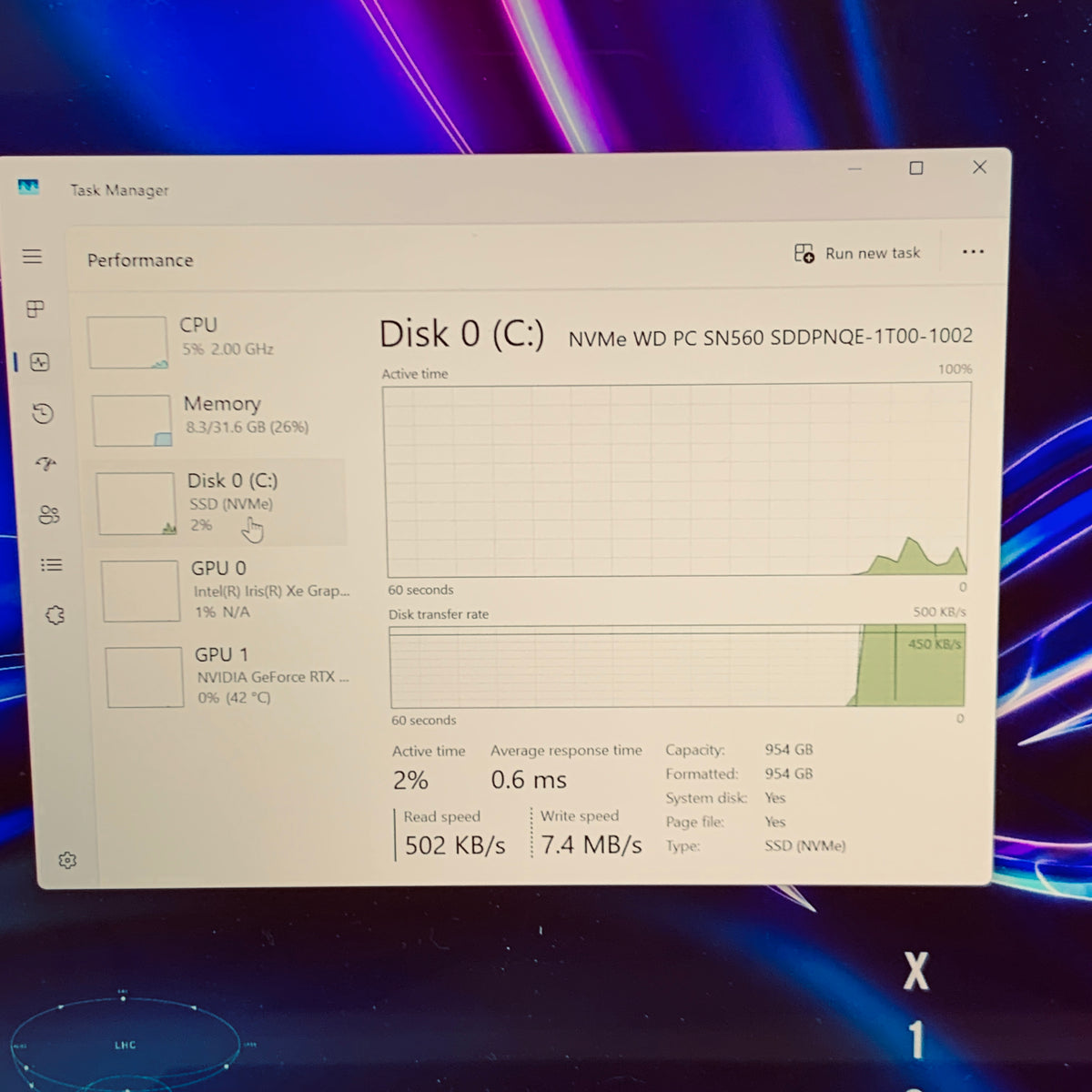The width and height of the screenshot is (1092, 1092).
Task: Click the 0.6 ms response time value
Action: [x=529, y=780]
